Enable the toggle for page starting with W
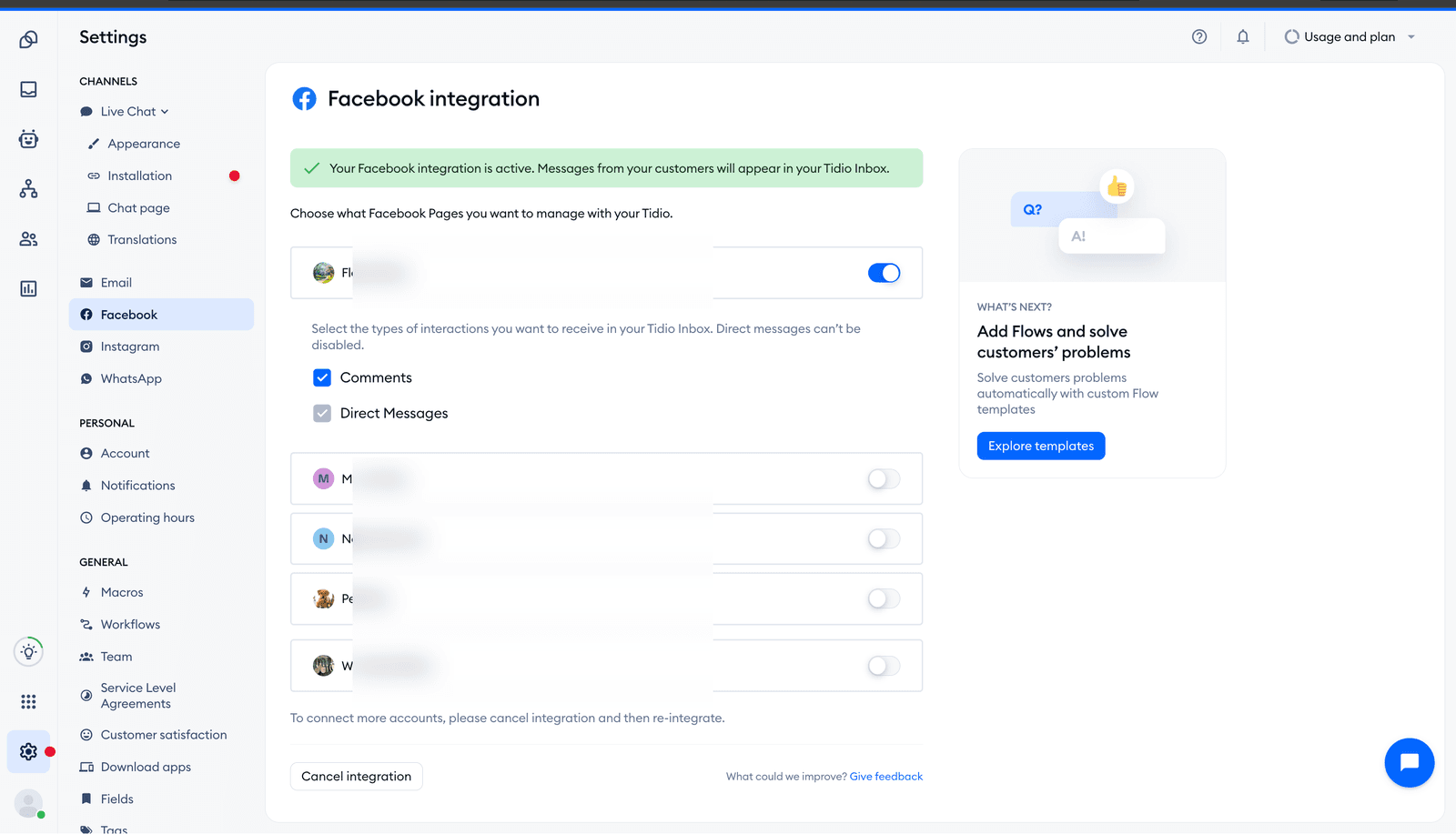This screenshot has width=1456, height=834. coord(884,667)
